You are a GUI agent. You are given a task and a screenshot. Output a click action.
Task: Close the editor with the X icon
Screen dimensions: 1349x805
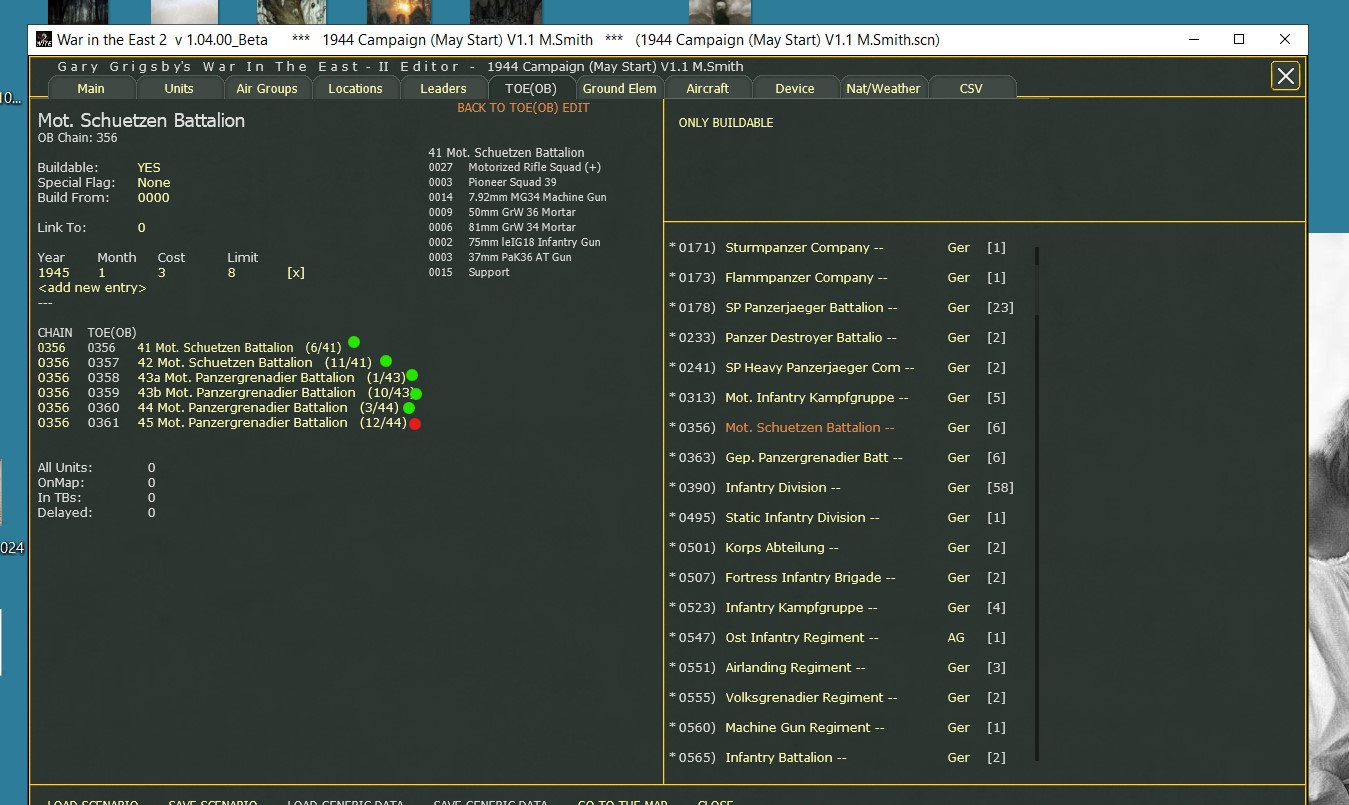pos(1285,76)
